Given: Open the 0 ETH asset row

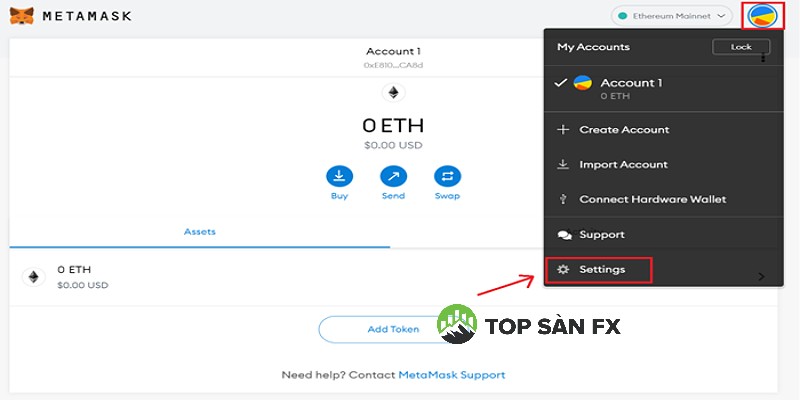Looking at the screenshot, I should [393, 277].
